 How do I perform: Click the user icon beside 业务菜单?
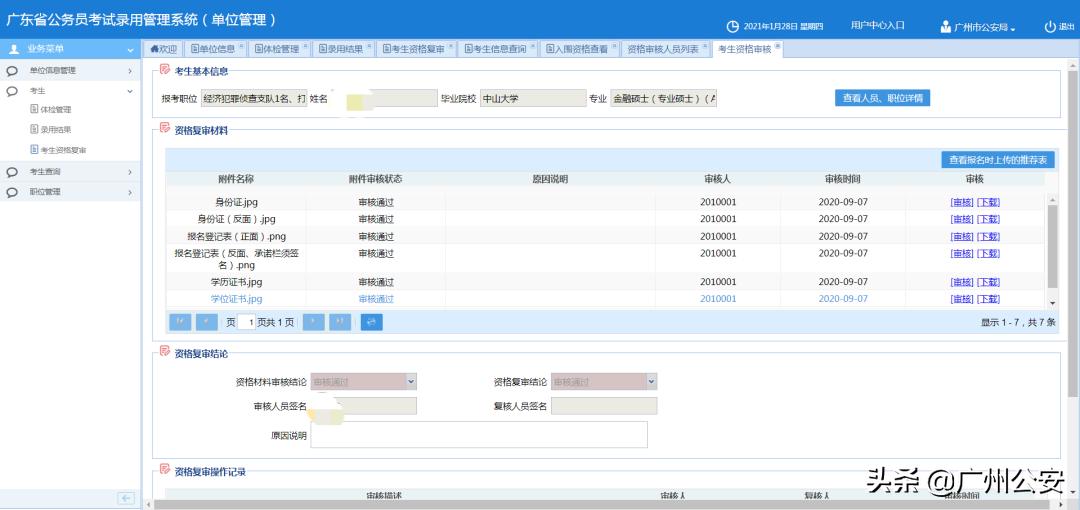point(13,49)
